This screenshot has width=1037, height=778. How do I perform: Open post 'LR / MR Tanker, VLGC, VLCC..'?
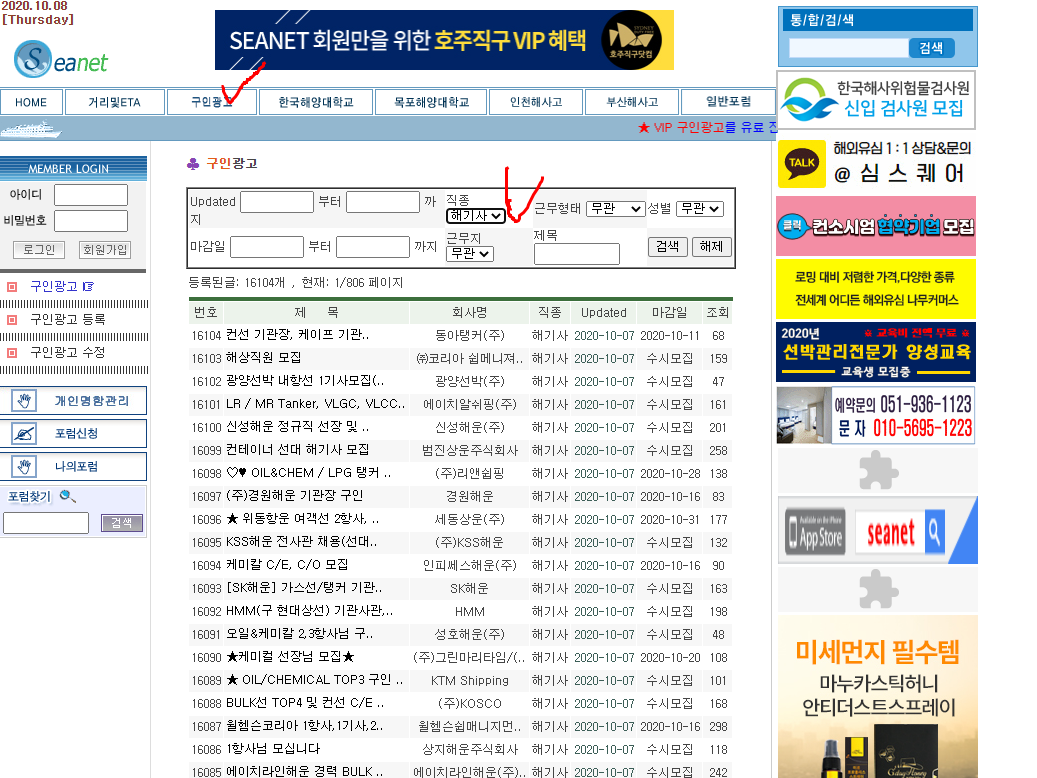click(x=315, y=404)
